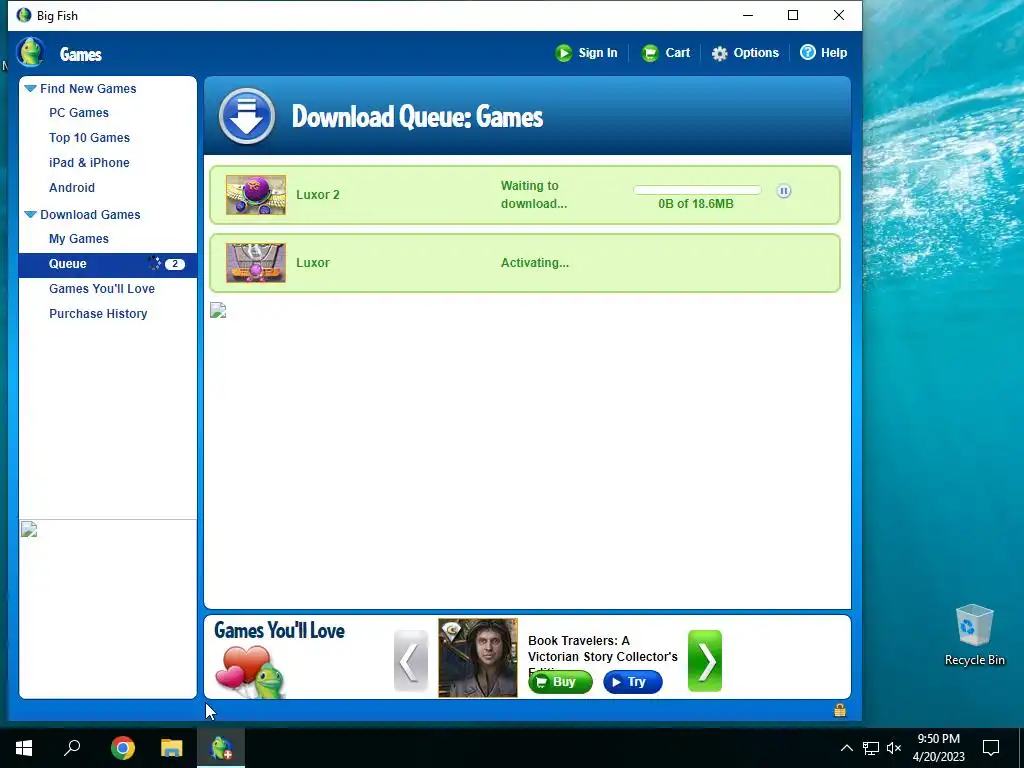Select Recycle Bin on desktop
This screenshot has height=768, width=1024.
click(974, 635)
